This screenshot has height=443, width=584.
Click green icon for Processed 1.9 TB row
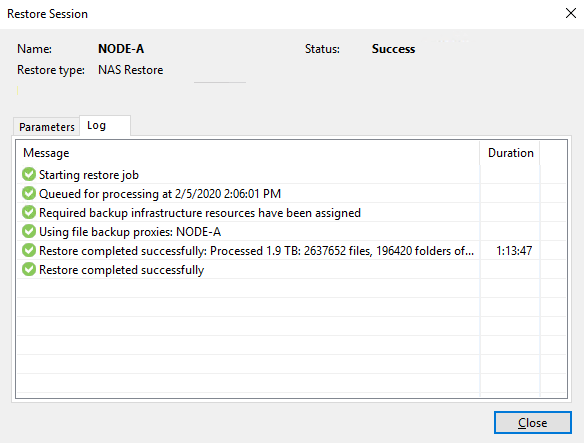point(29,250)
